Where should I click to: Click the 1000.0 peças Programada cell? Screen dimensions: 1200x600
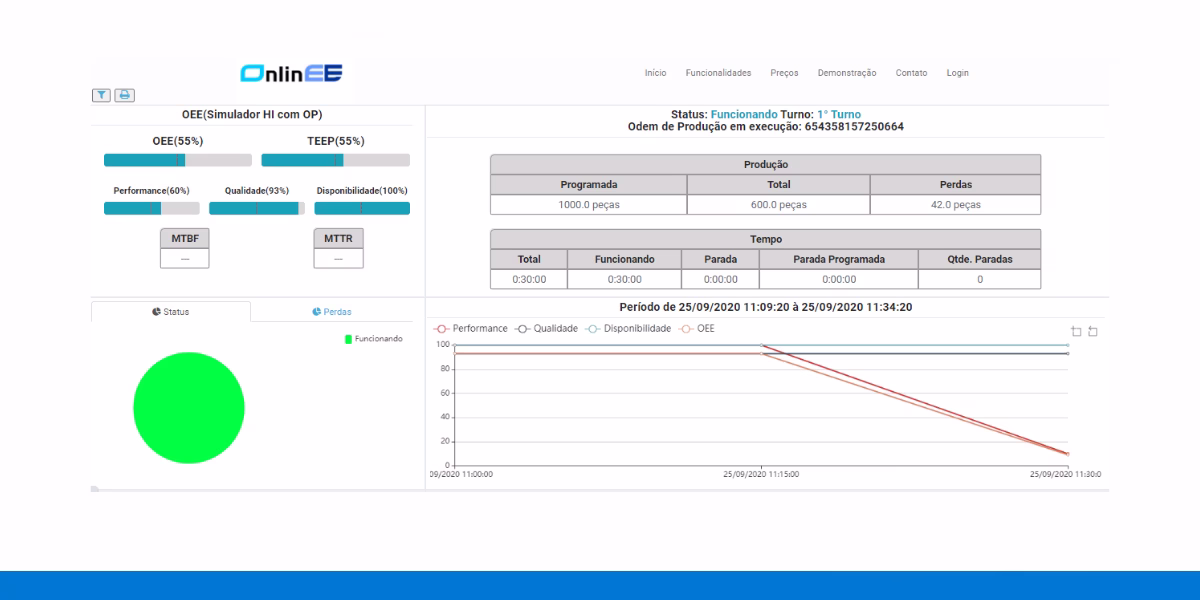(589, 205)
